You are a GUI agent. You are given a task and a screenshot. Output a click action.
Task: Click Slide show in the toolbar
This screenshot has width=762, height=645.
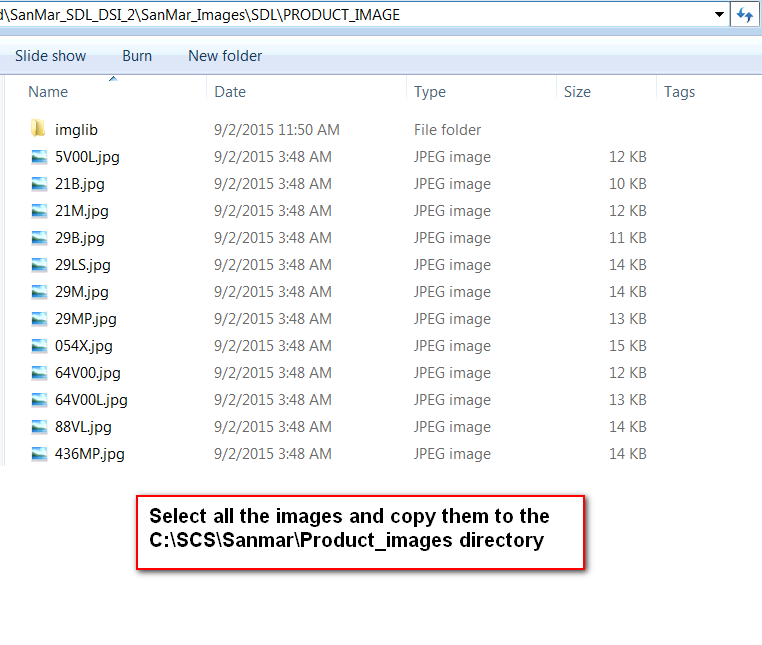50,56
